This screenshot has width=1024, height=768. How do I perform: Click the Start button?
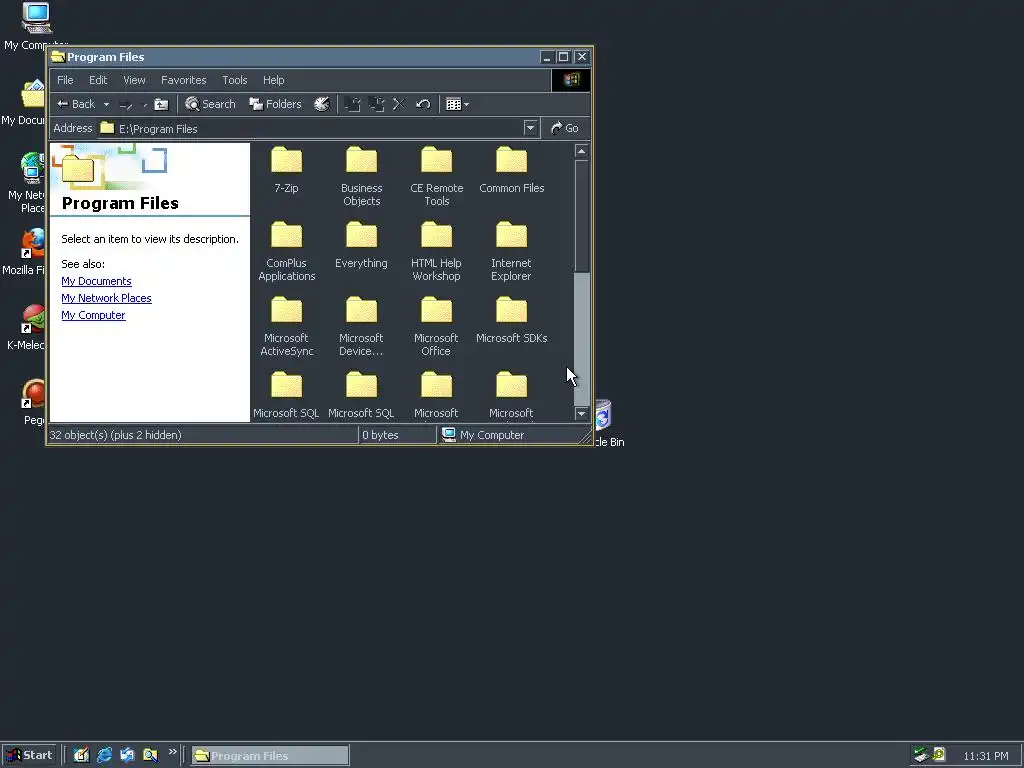(30, 755)
